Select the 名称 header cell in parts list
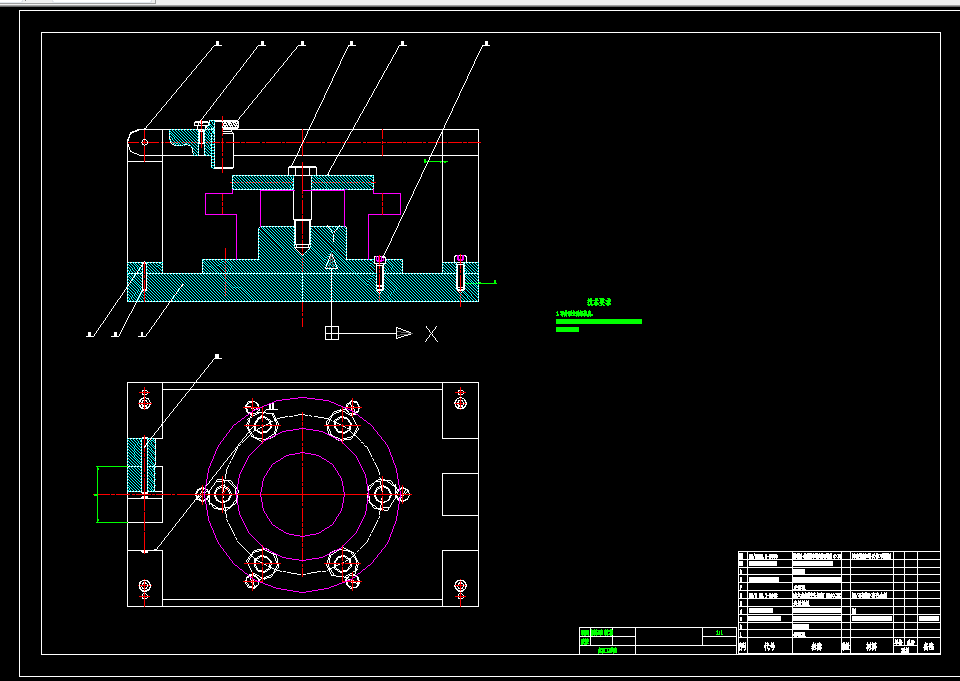This screenshot has width=960, height=681. click(x=816, y=647)
